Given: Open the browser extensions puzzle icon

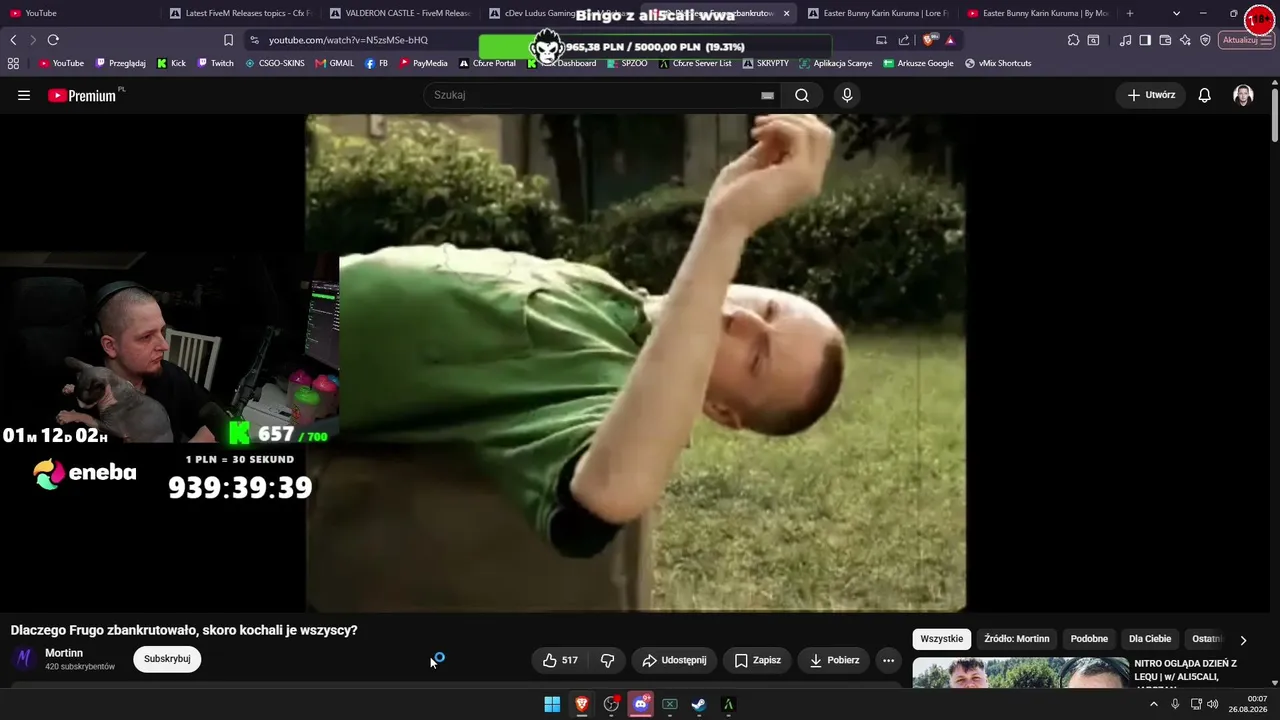Looking at the screenshot, I should 1073,40.
